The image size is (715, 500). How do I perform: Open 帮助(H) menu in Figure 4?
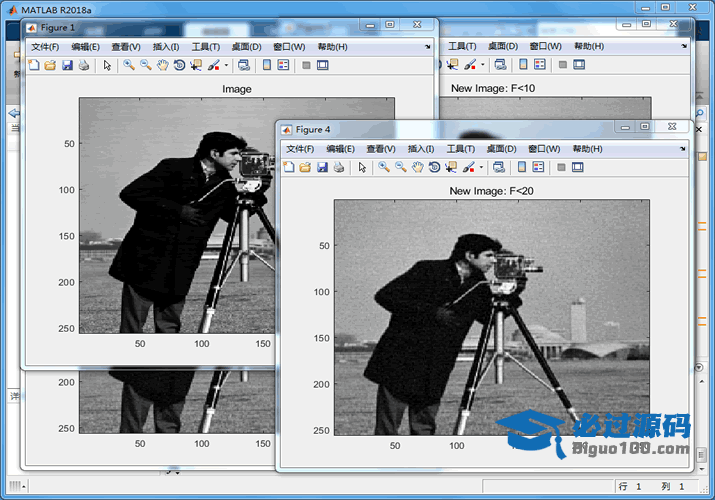click(587, 148)
